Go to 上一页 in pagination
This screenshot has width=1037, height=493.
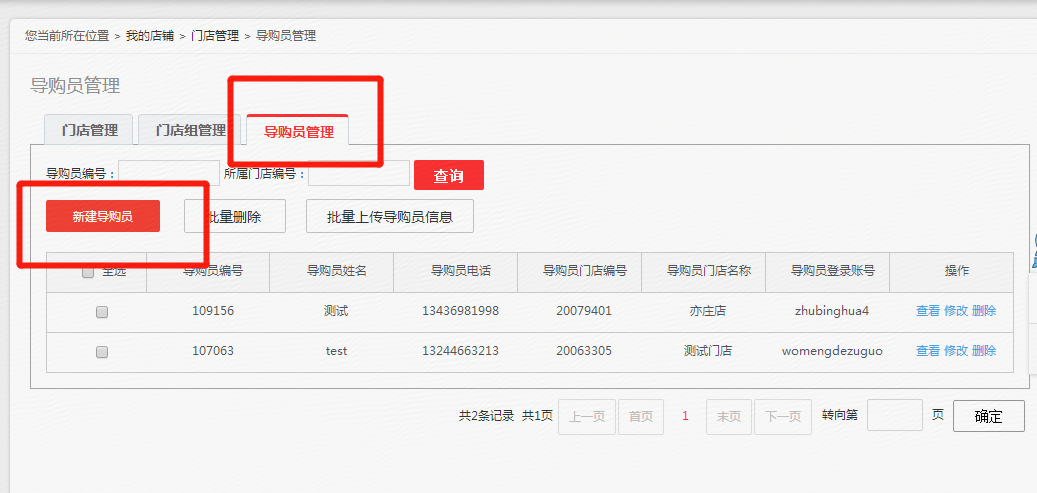587,416
